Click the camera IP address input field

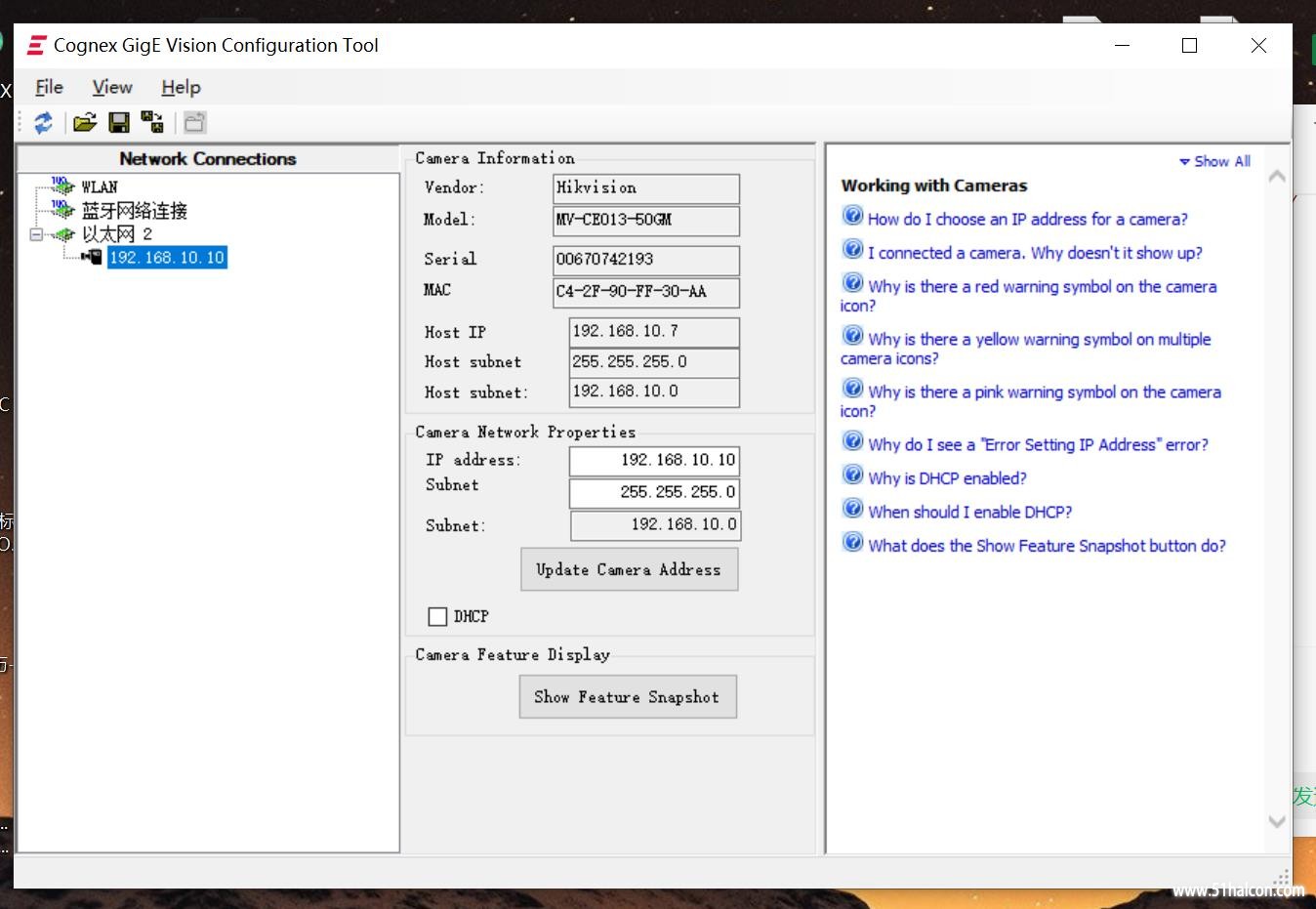(x=654, y=460)
